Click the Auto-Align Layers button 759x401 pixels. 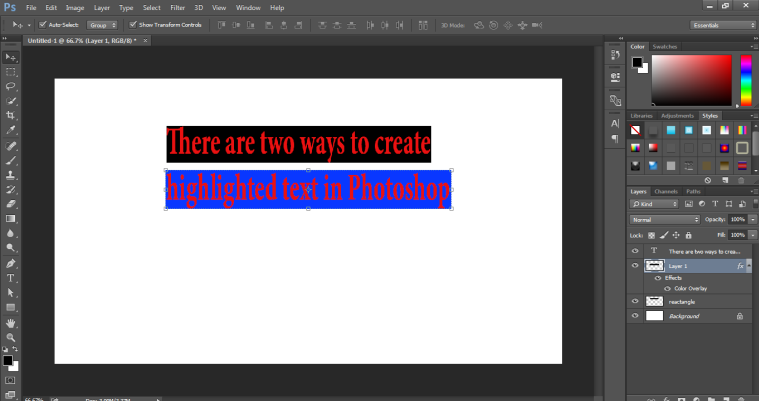point(423,25)
